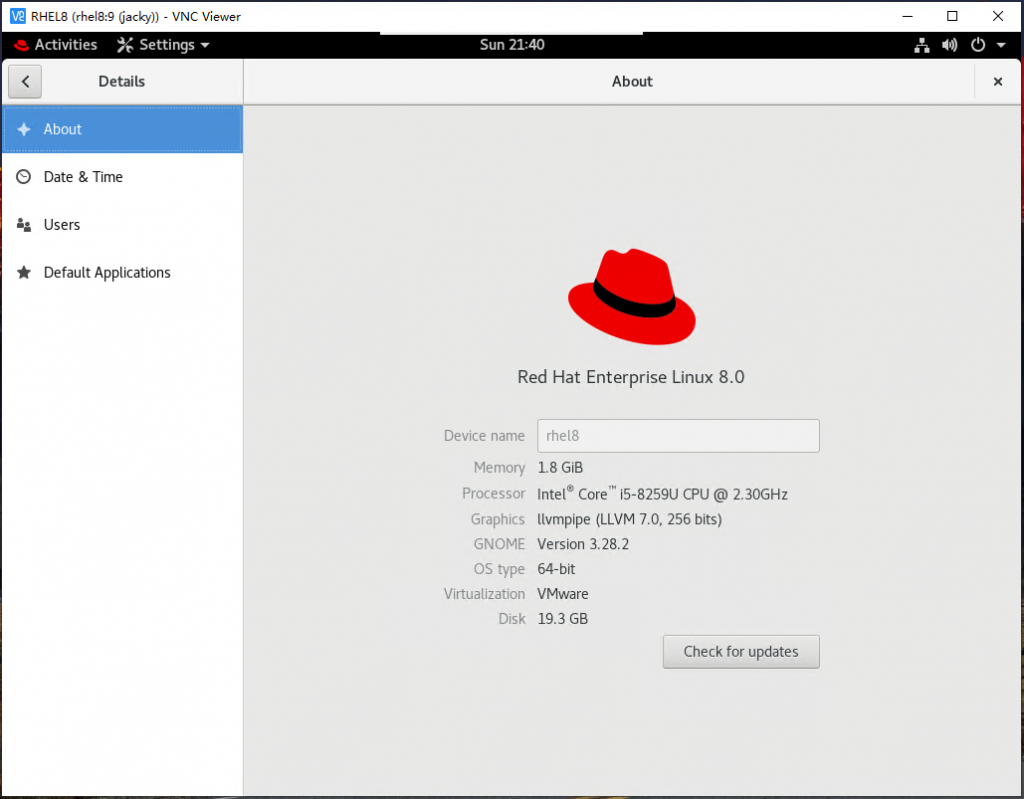Click the About header title

632,82
